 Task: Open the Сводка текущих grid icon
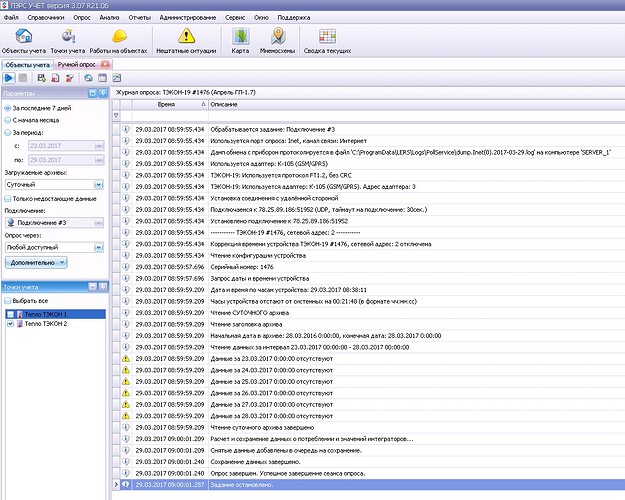[x=327, y=36]
